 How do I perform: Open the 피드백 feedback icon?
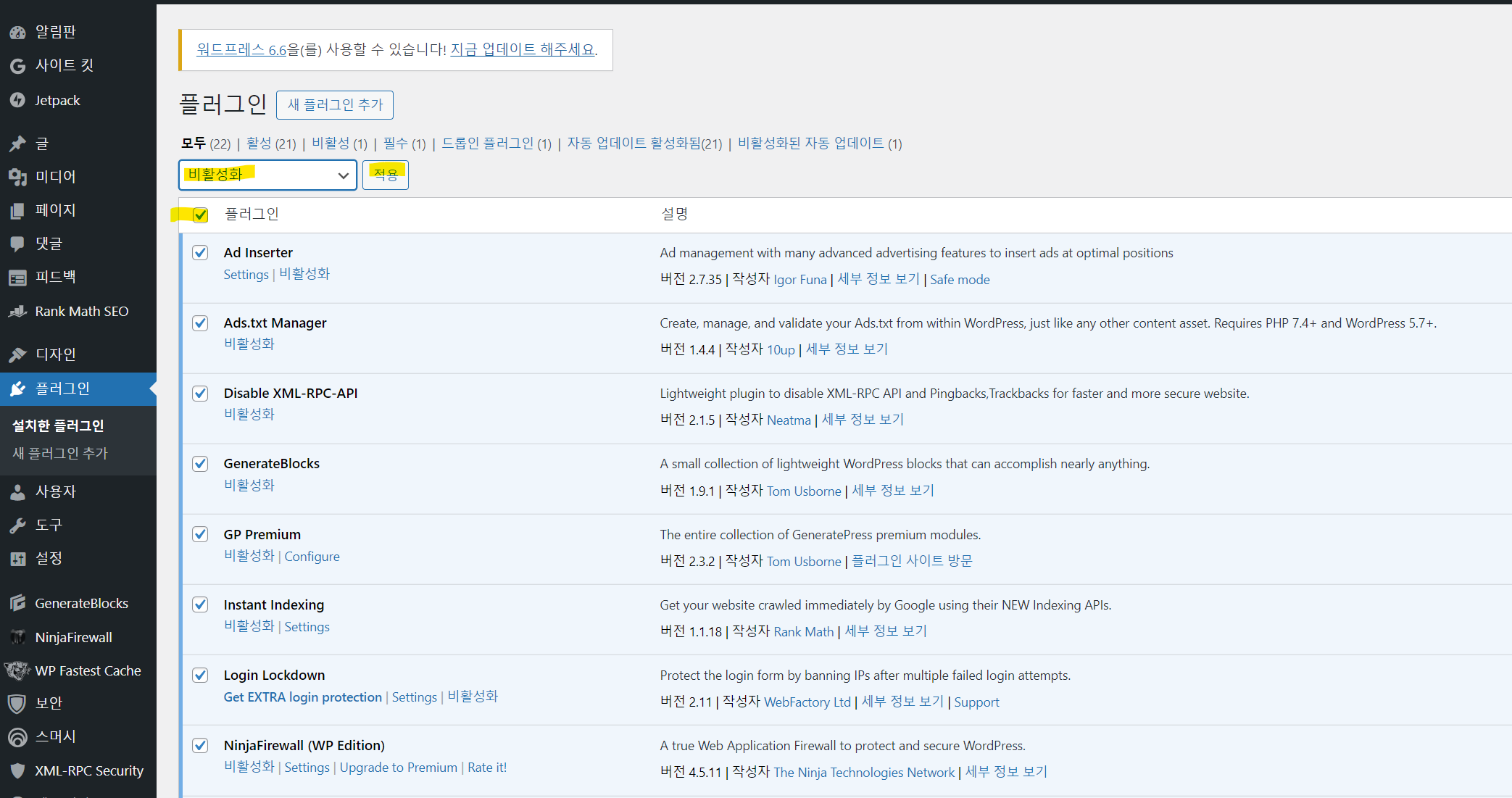pos(17,277)
